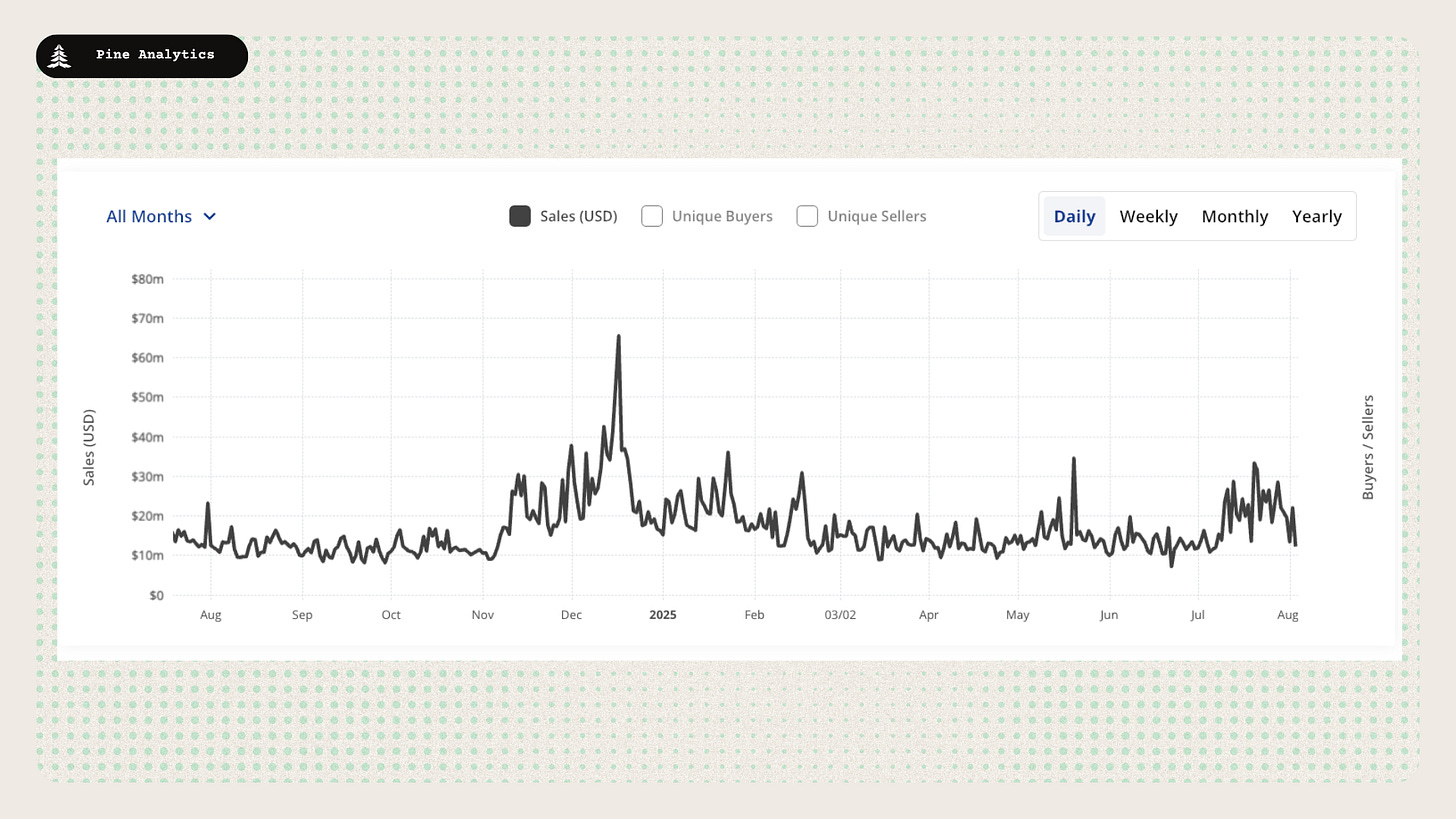Viewport: 1456px width, 819px height.
Task: Switch to the Weekly view
Action: click(1148, 216)
